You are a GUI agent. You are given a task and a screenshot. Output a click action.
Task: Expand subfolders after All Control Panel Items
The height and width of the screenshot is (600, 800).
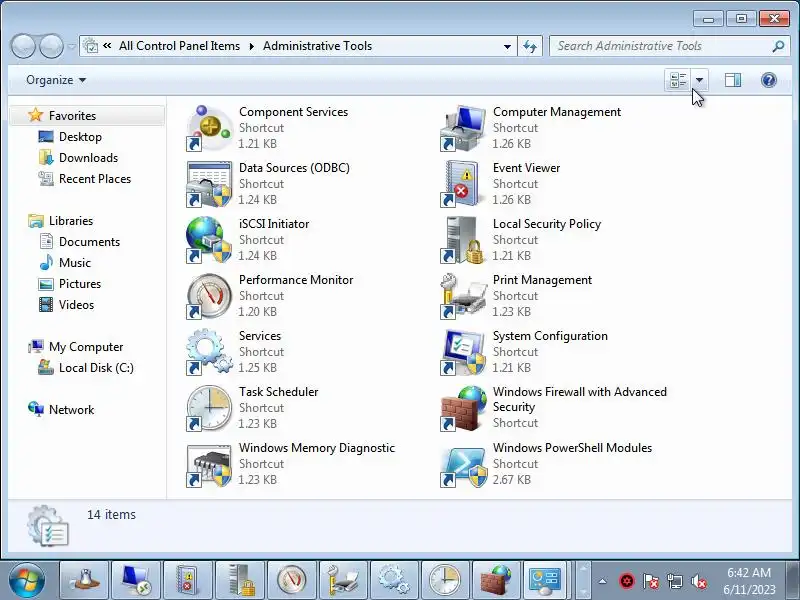point(252,46)
